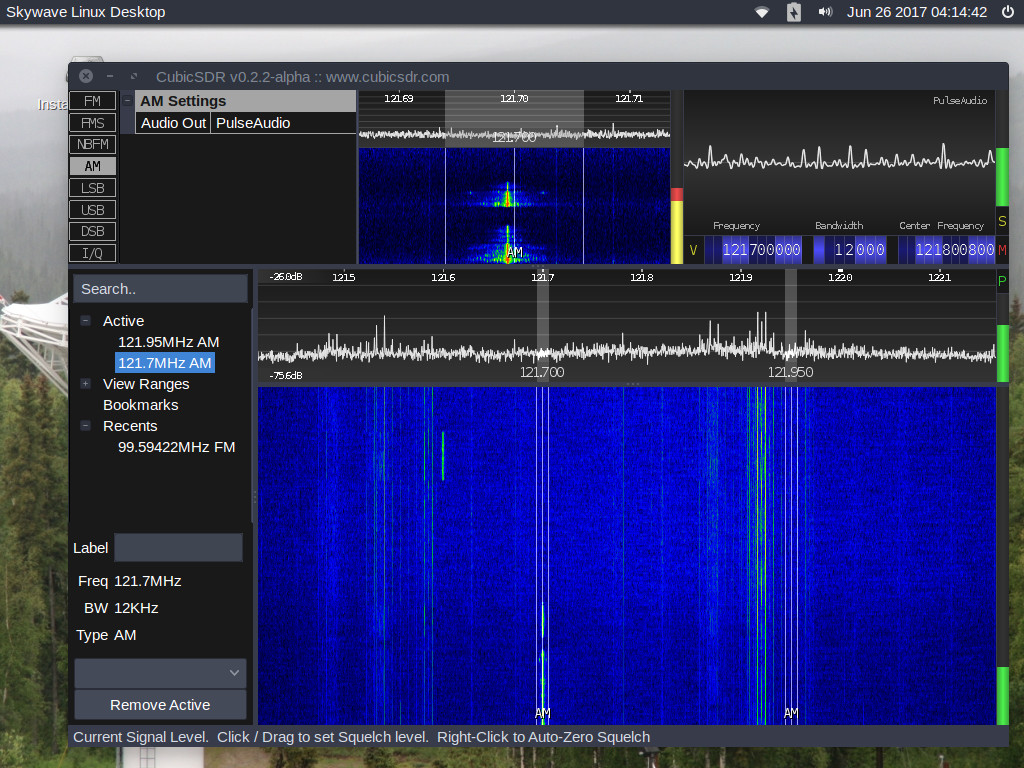Select the I/Q demodulator mode
The image size is (1024, 768).
(92, 253)
